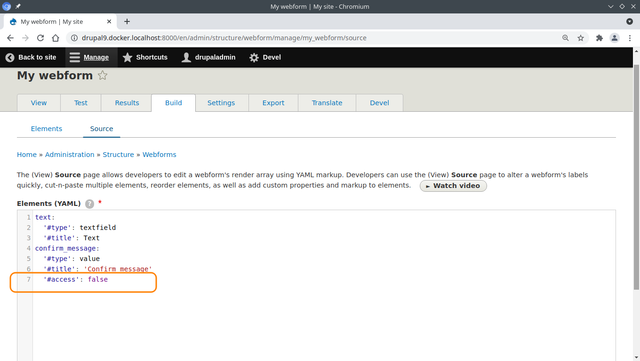Screen dimensions: 640x361
Task: Open the Chromium three-dot menu
Action: [x=630, y=38]
